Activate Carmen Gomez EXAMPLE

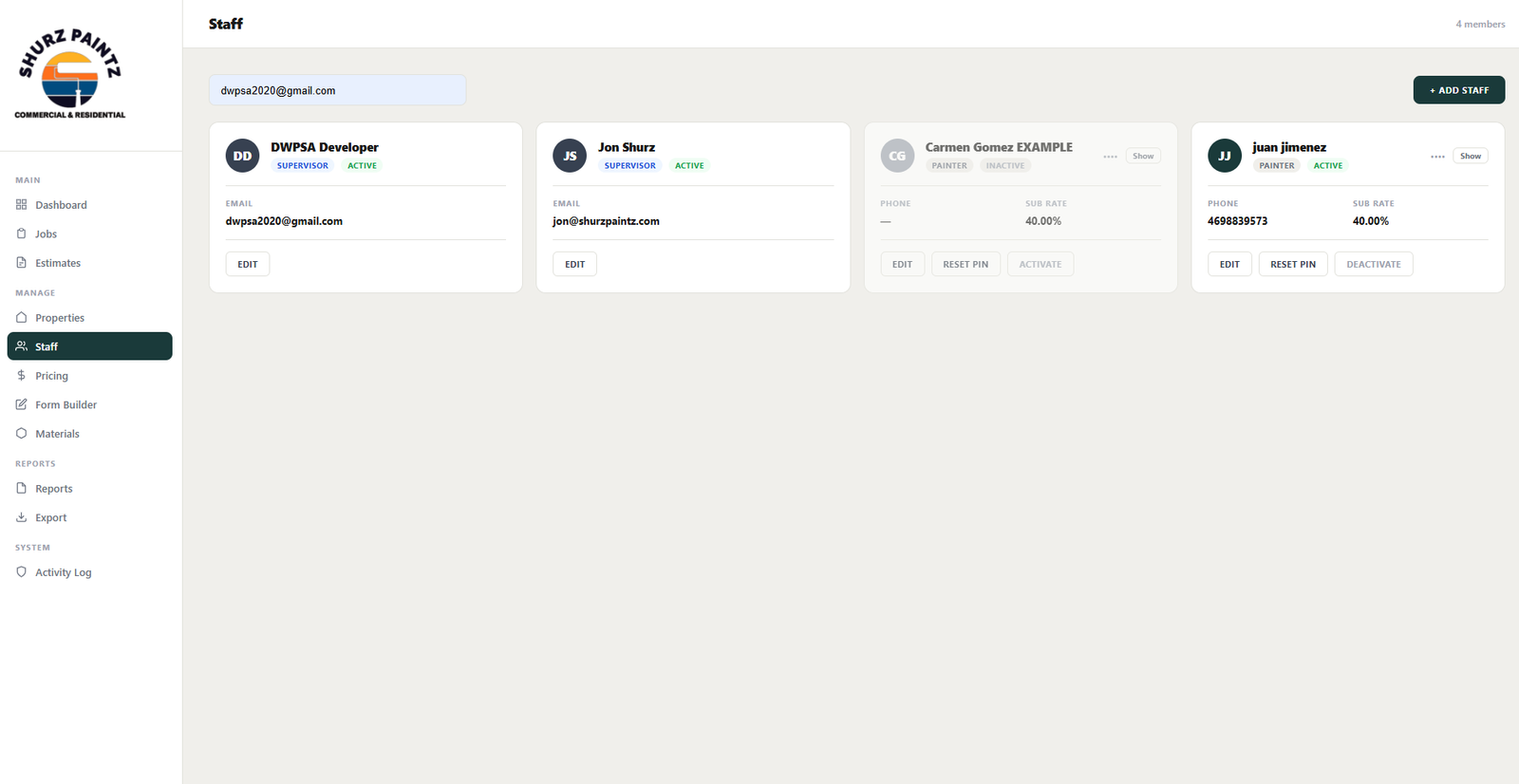click(x=1041, y=264)
